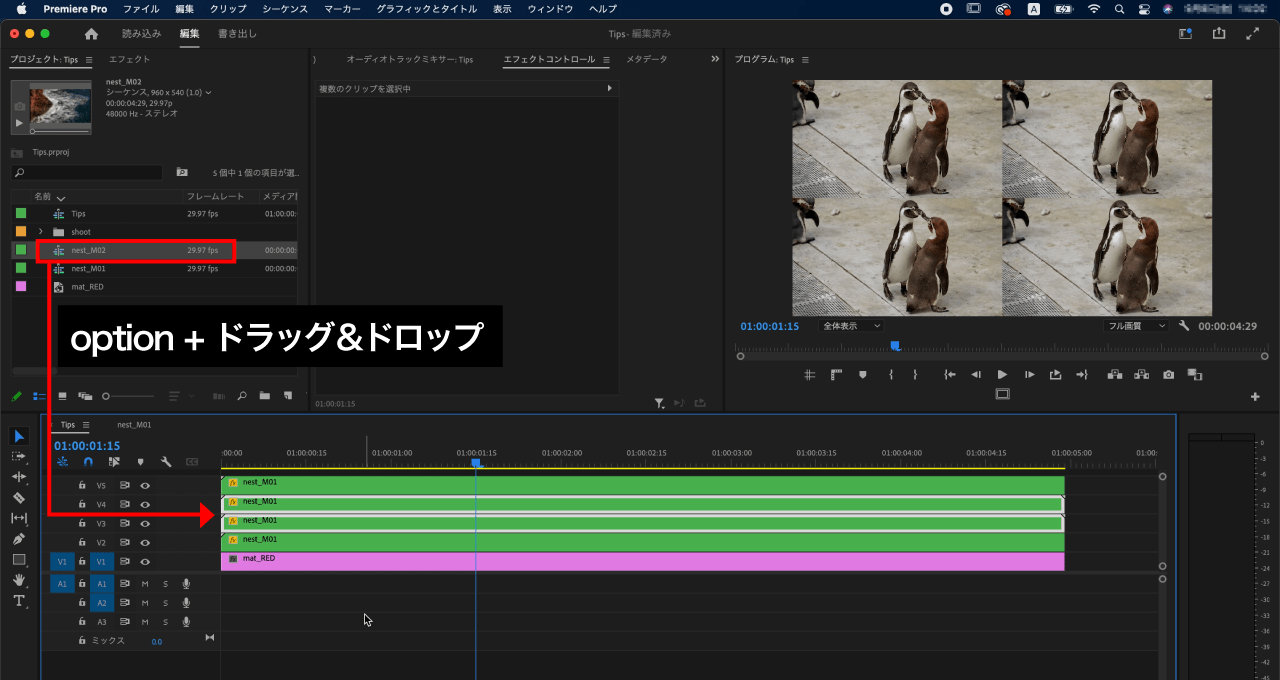
Task: Open the フル画質 playback resolution dropdown
Action: [x=1136, y=326]
